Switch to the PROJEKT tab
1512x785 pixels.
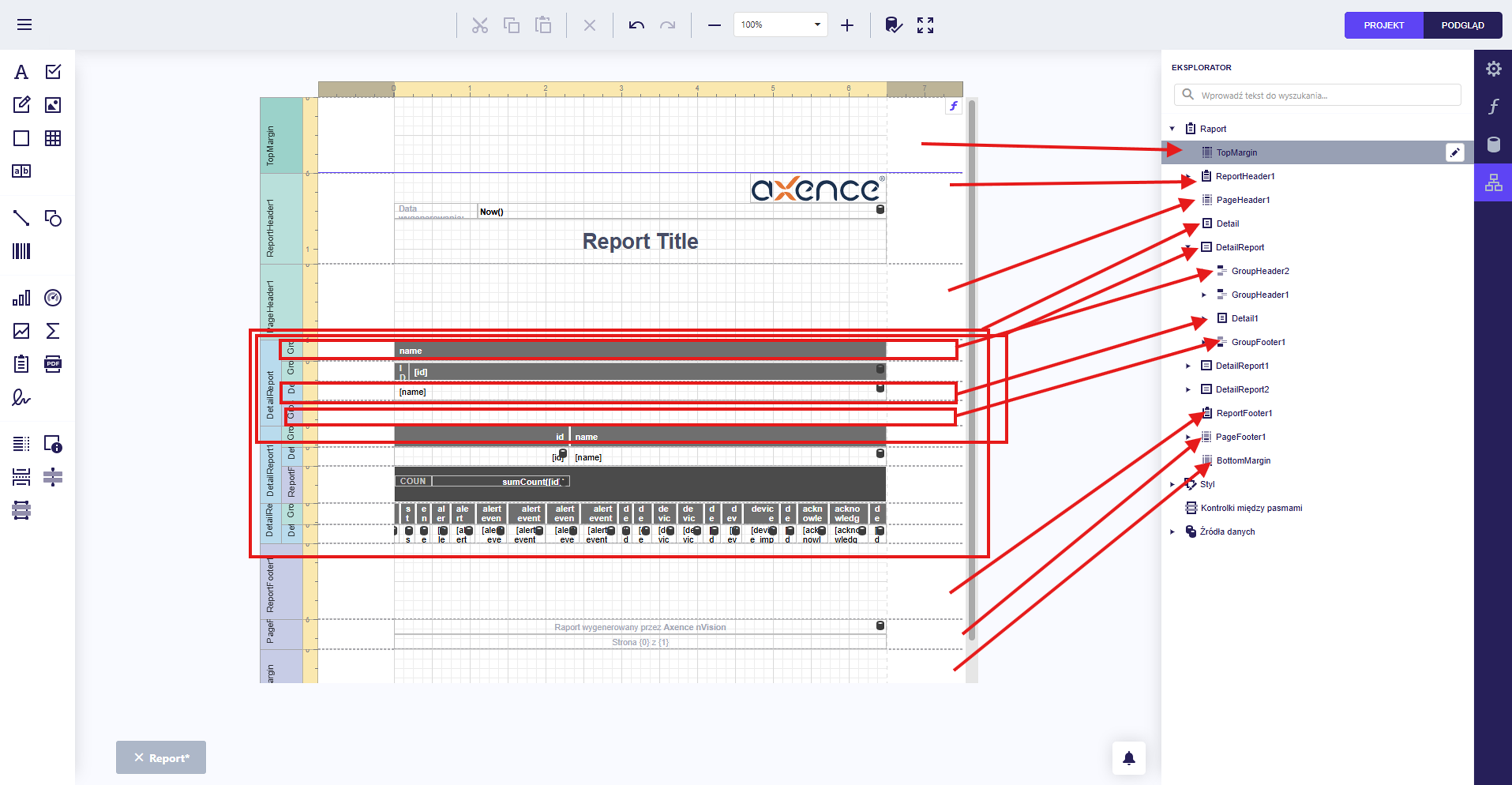pos(1384,25)
